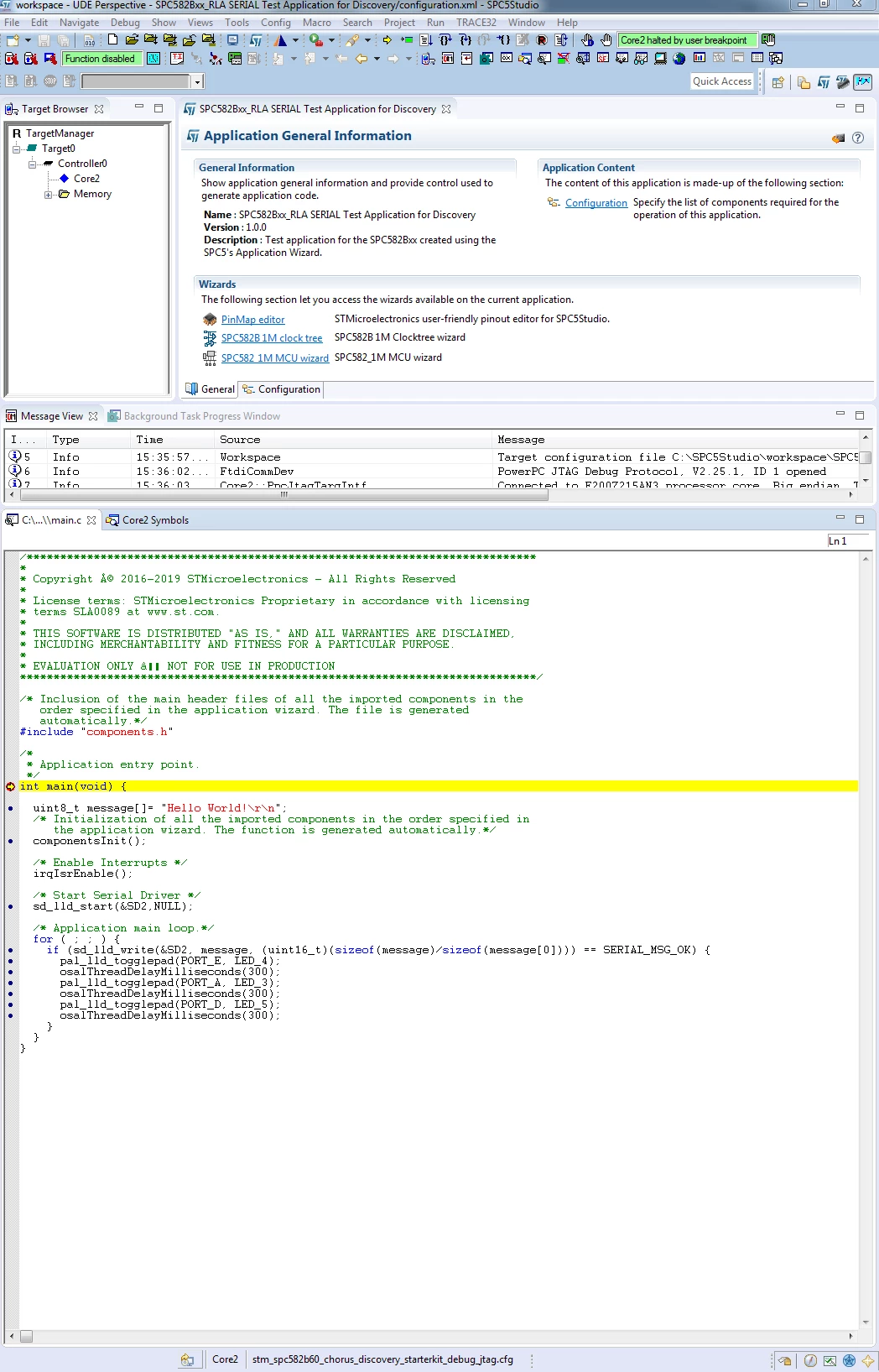Click the cyan clock icon beside Function disabled

click(153, 59)
